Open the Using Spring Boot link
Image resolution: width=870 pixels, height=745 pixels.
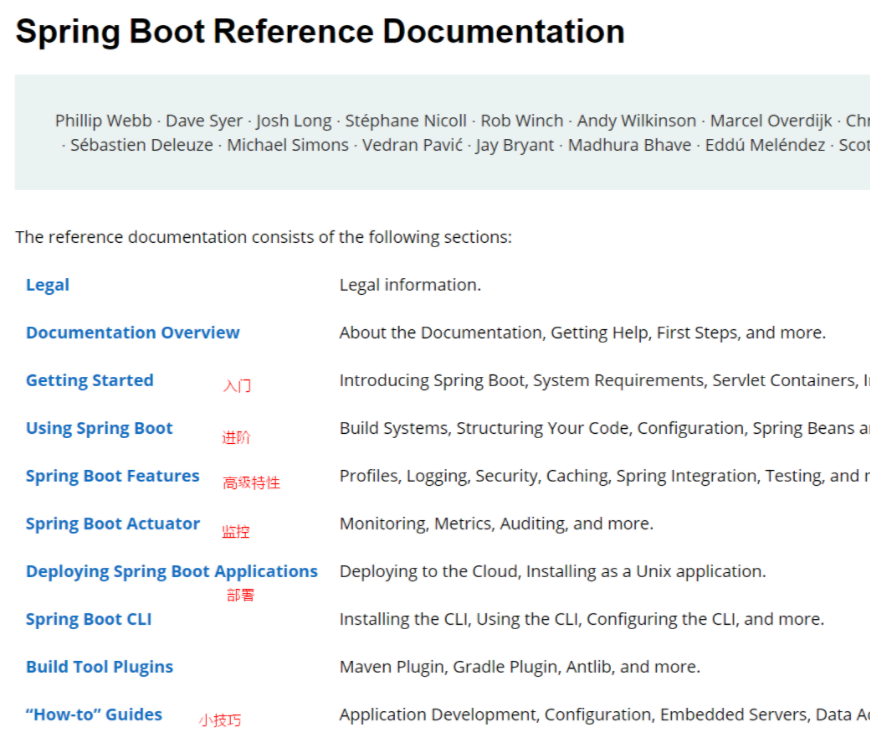(99, 428)
